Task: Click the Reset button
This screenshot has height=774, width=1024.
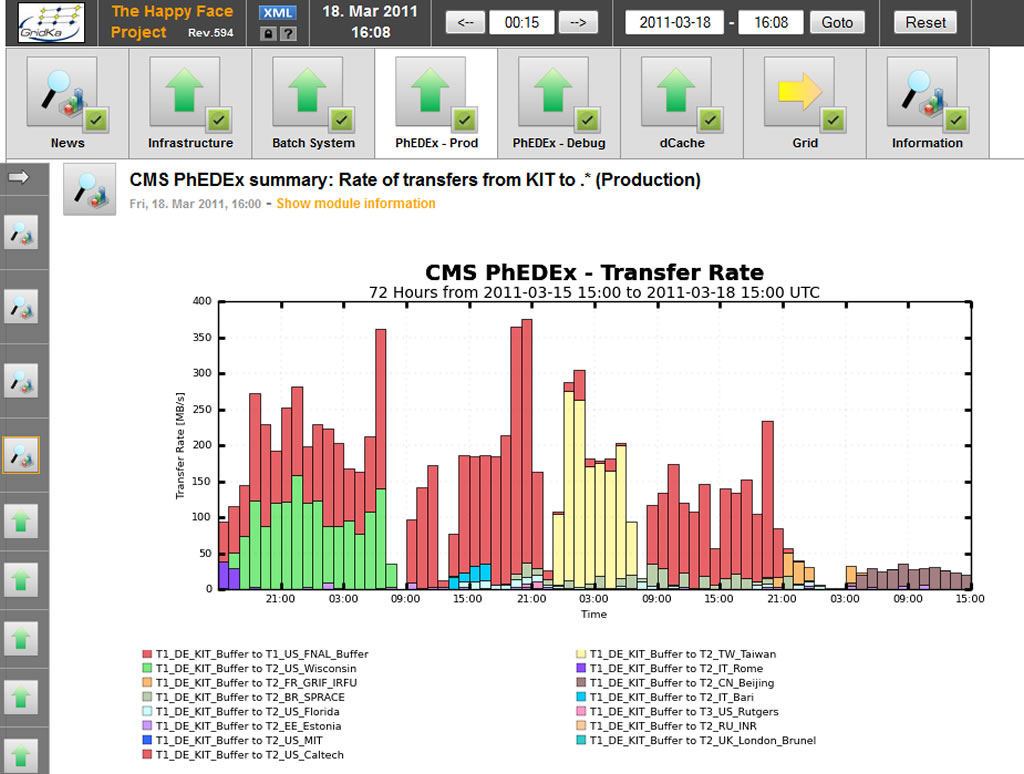Action: click(925, 22)
